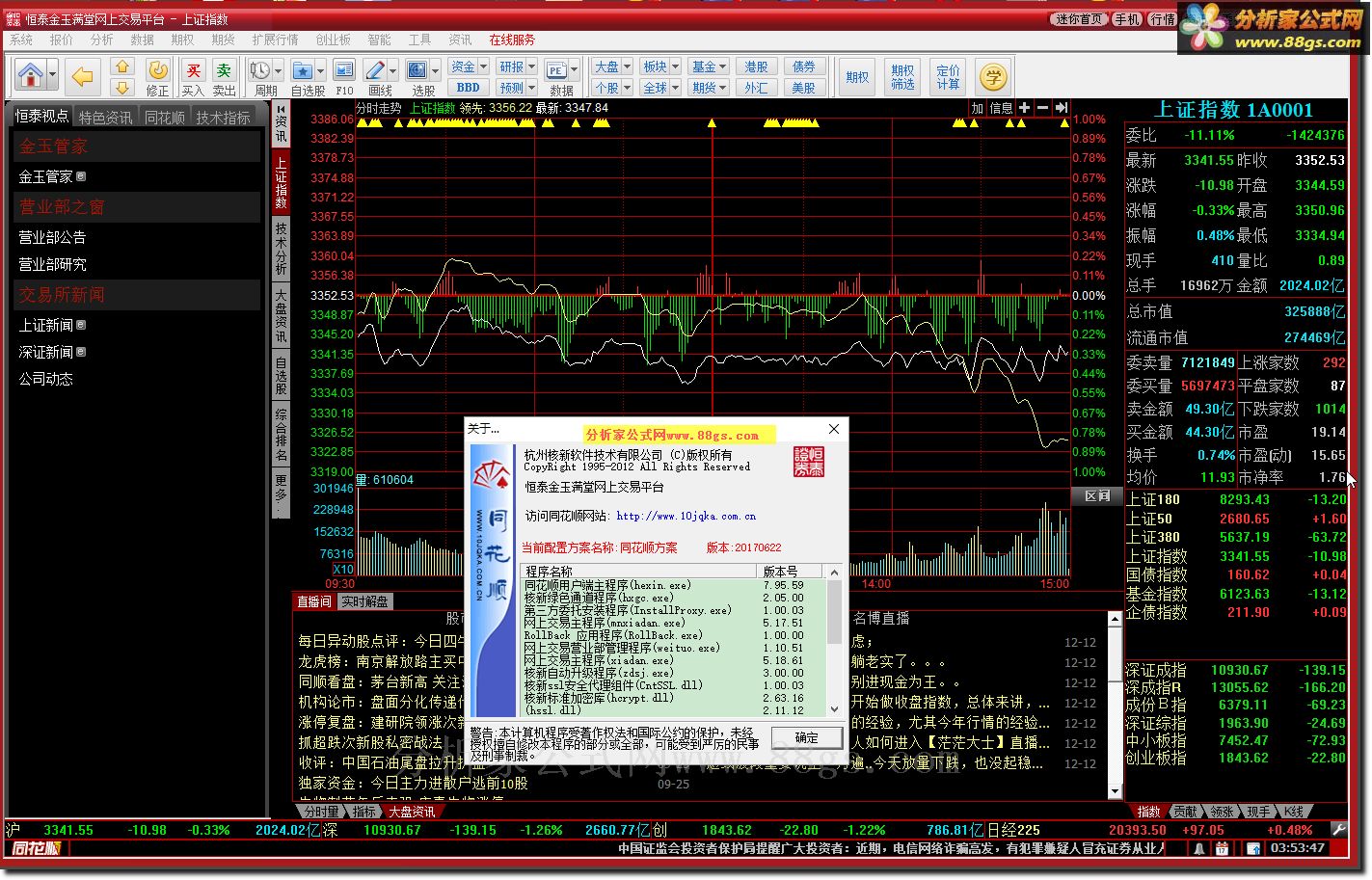The width and height of the screenshot is (1372, 880).
Task: Open the 资金 dropdown
Action: pos(485,67)
